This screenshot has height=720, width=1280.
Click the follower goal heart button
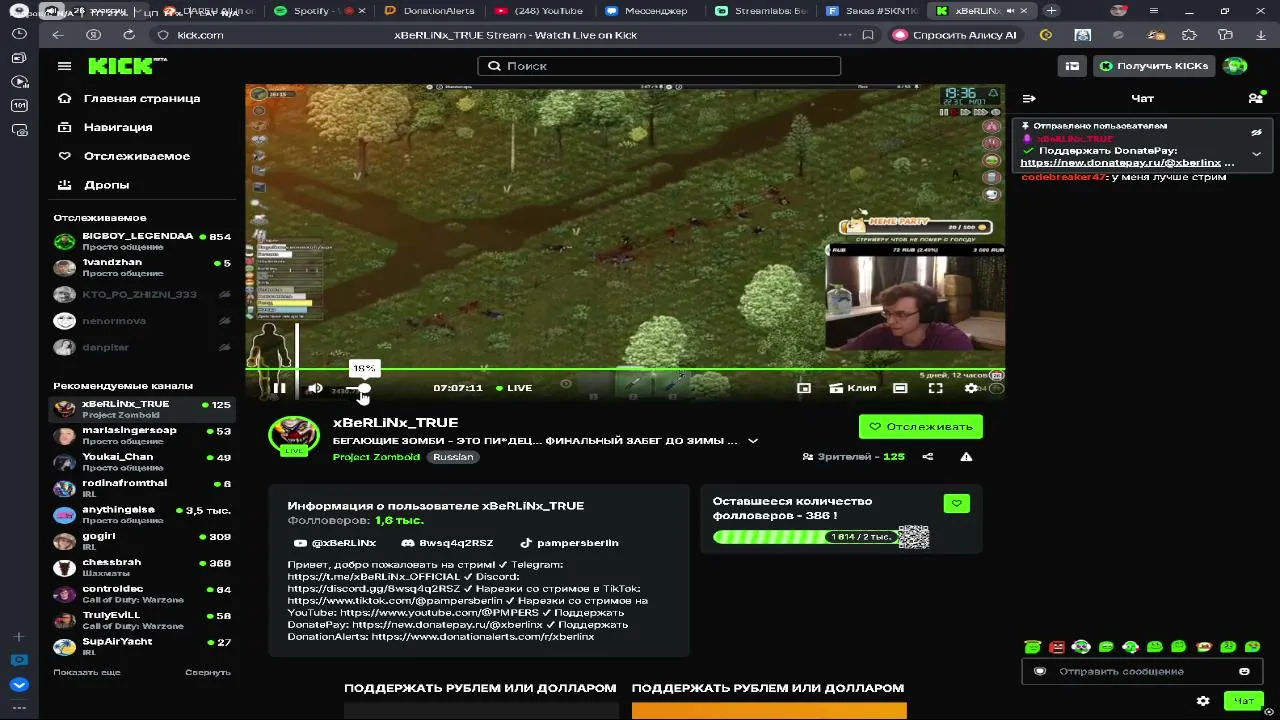coord(957,504)
